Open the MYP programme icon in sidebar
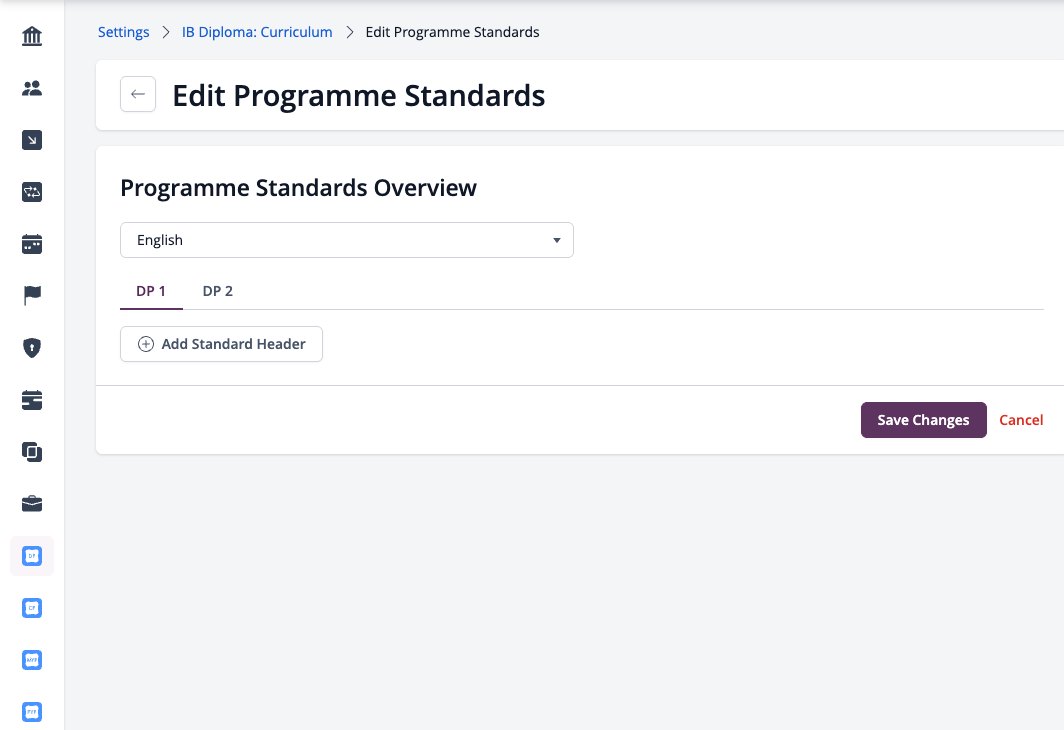This screenshot has width=1064, height=730. (x=32, y=660)
